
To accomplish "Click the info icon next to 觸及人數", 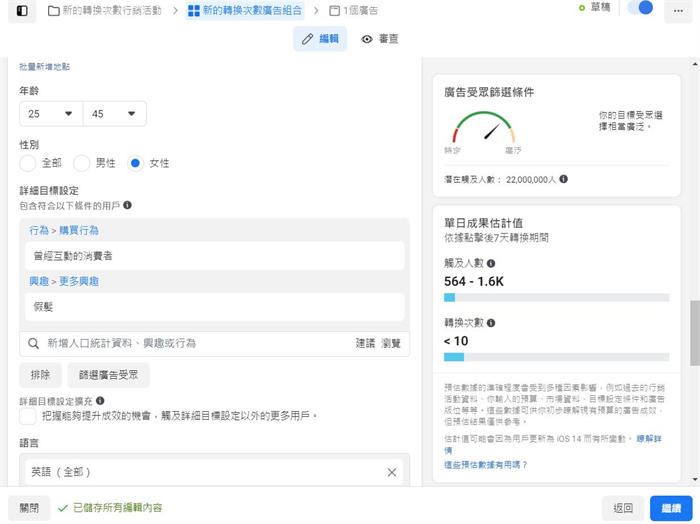I will 491,264.
